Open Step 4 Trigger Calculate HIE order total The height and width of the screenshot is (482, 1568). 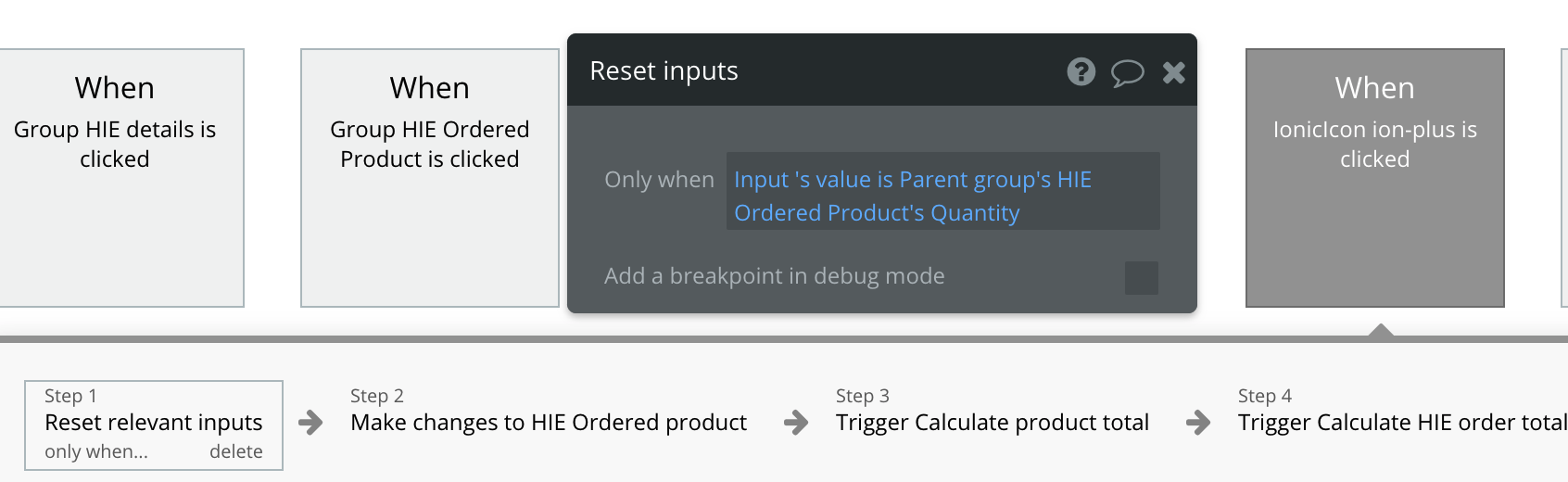coord(1401,422)
